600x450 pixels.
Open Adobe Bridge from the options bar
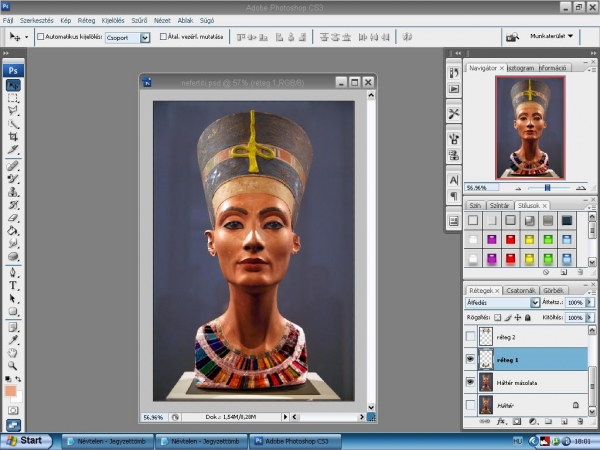click(x=512, y=37)
